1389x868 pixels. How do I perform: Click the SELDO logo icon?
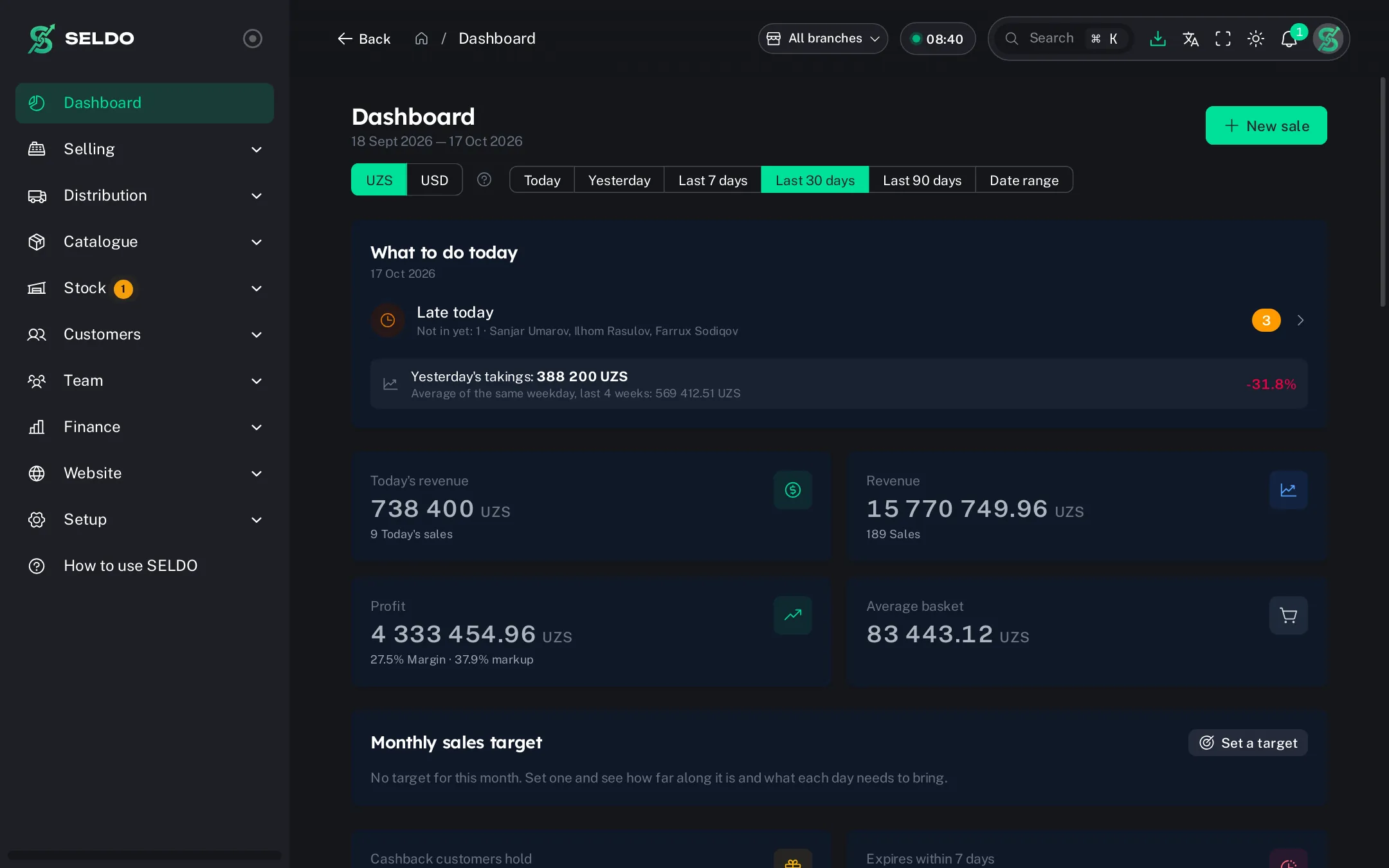point(41,39)
